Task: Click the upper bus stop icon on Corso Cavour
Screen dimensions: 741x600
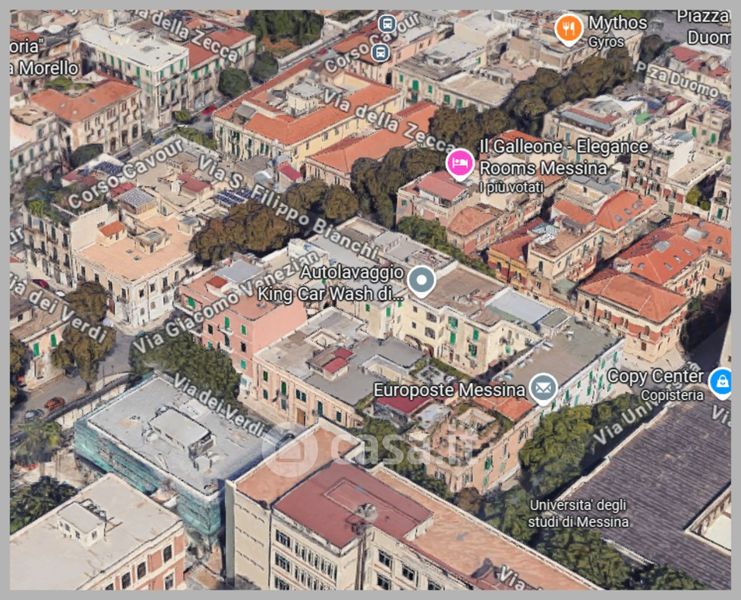Action: click(x=387, y=23)
